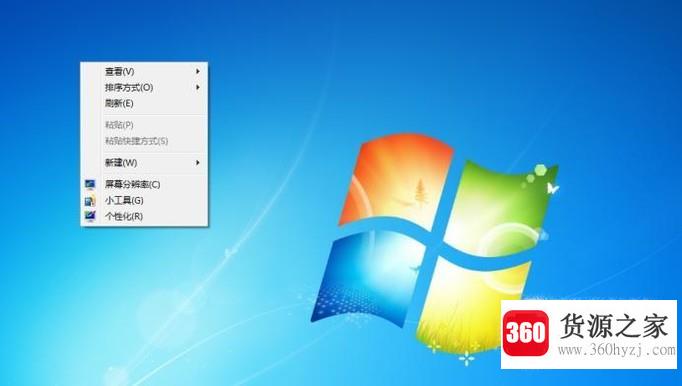Click the 货源之家 watermark text
682x386 pixels.
pyautogui.click(x=614, y=326)
